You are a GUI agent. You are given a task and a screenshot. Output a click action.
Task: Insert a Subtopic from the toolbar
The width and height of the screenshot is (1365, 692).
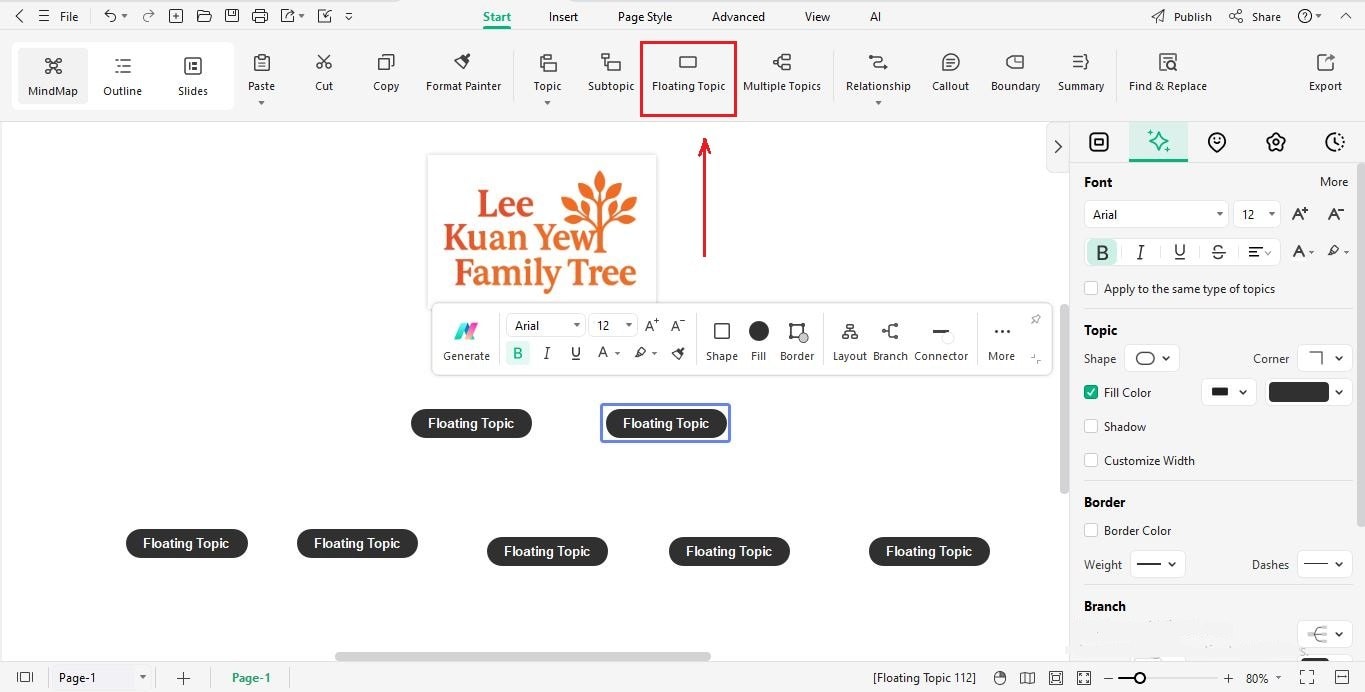[610, 74]
